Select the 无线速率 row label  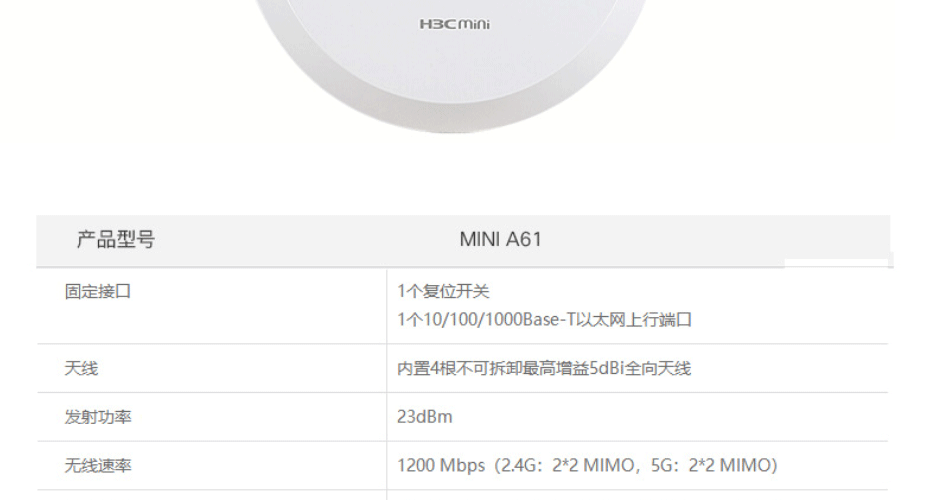pos(98,466)
